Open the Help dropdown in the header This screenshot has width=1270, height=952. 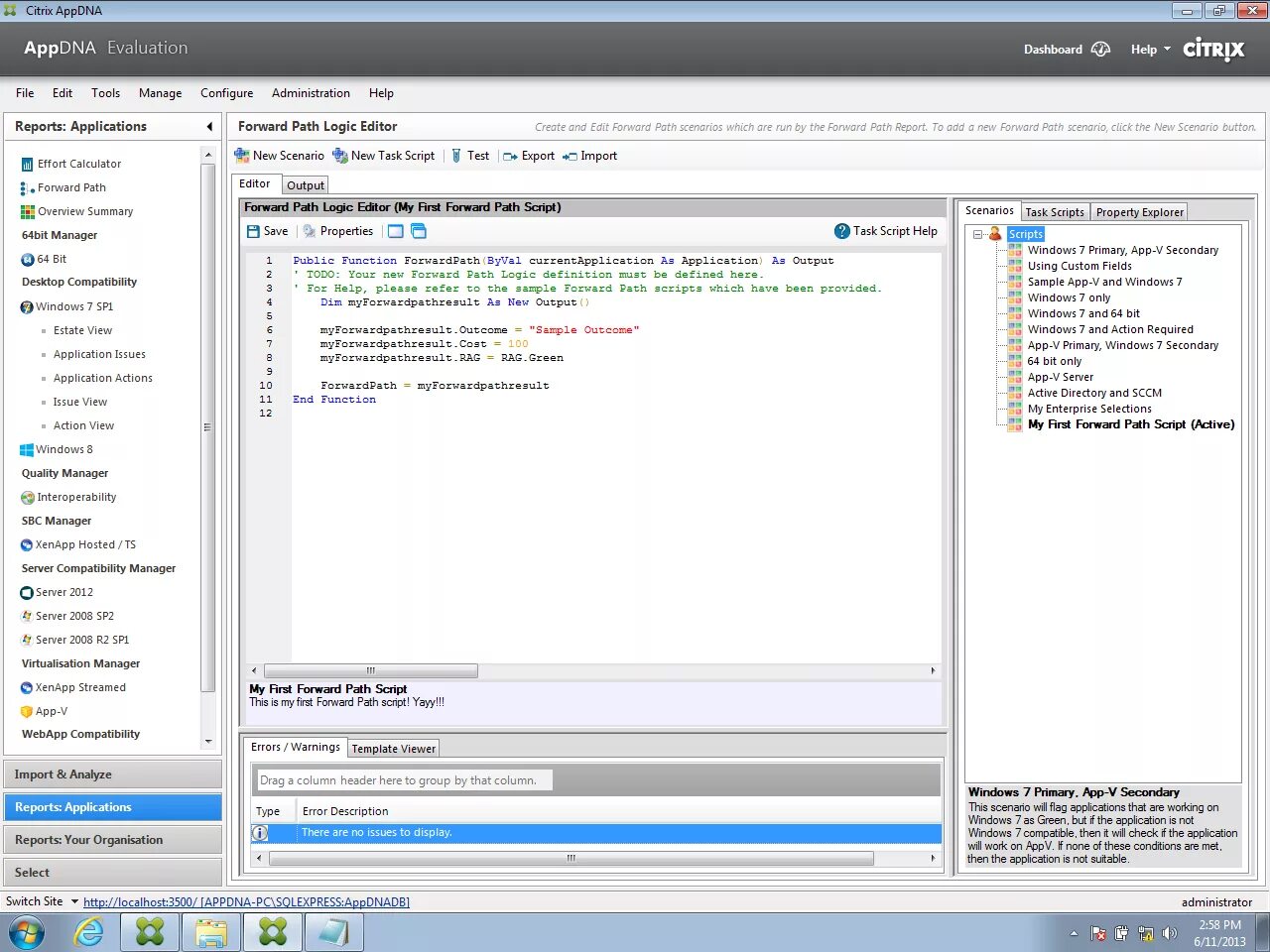pyautogui.click(x=1150, y=50)
